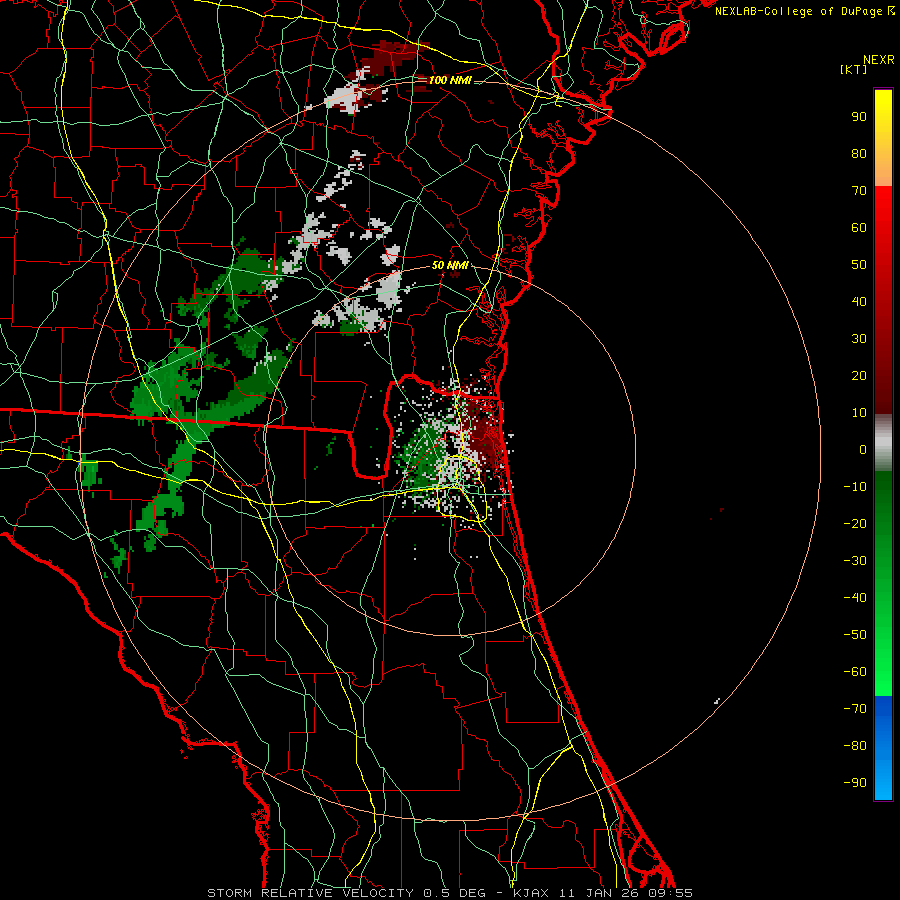Click the -10 scale value
The height and width of the screenshot is (900, 900).
[855, 487]
